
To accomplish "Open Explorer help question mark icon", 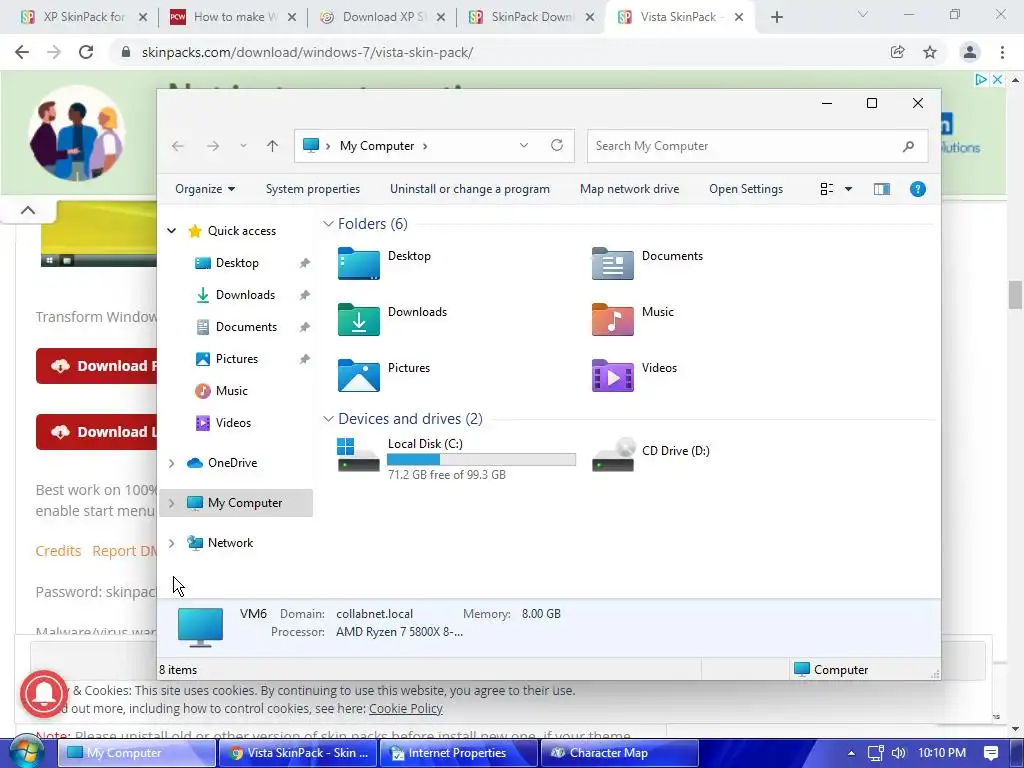I will coord(918,189).
